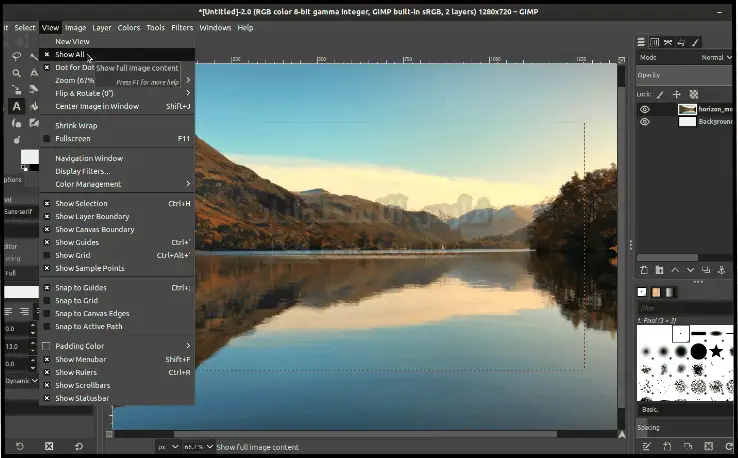Open the Filters menu
Image resolution: width=738 pixels, height=458 pixels.
pyautogui.click(x=182, y=28)
